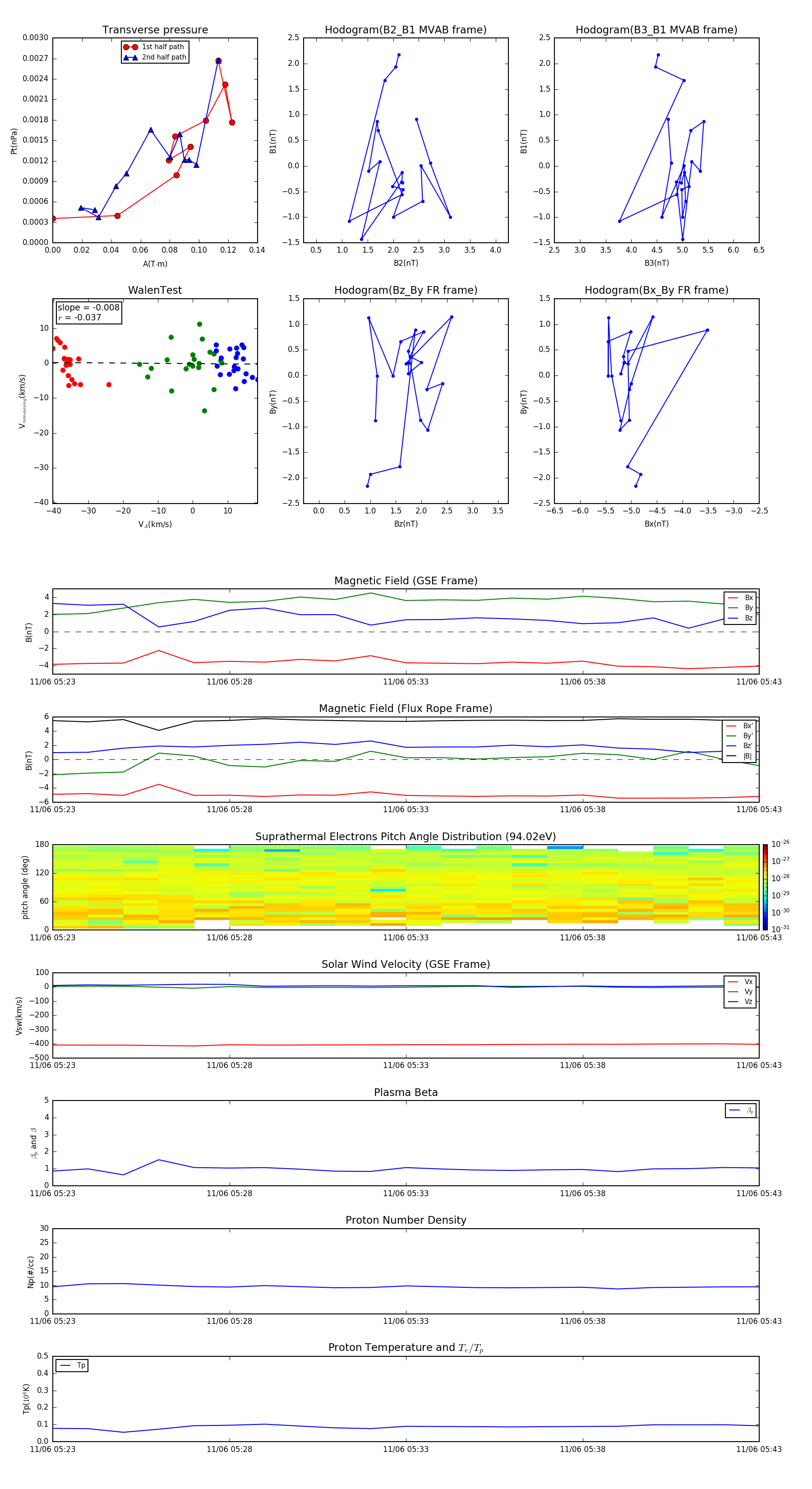Click the "pitch angle (deg)" axis label
Screen dimensions: 812x1489
25,887
